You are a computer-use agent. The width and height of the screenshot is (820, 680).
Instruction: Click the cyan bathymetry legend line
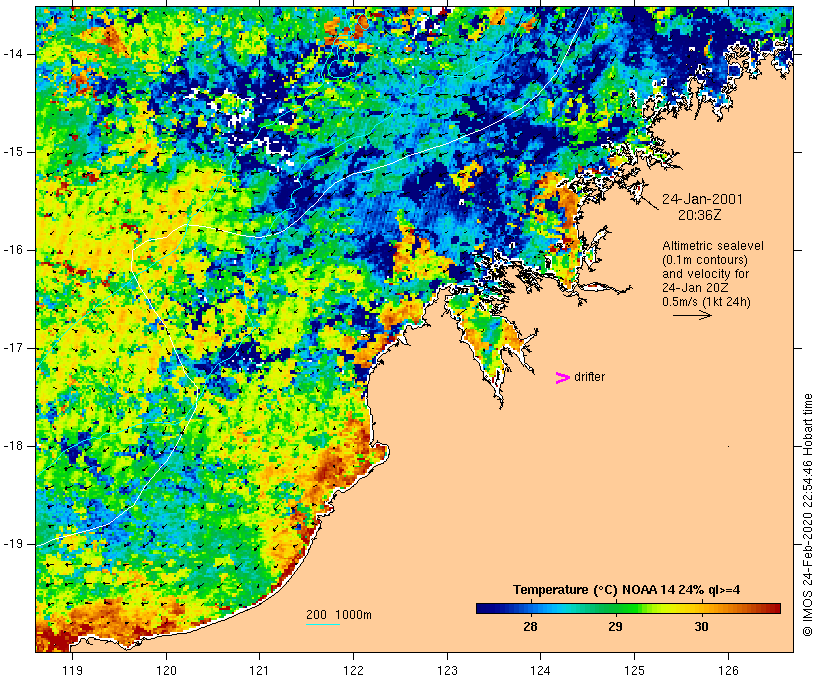click(323, 624)
